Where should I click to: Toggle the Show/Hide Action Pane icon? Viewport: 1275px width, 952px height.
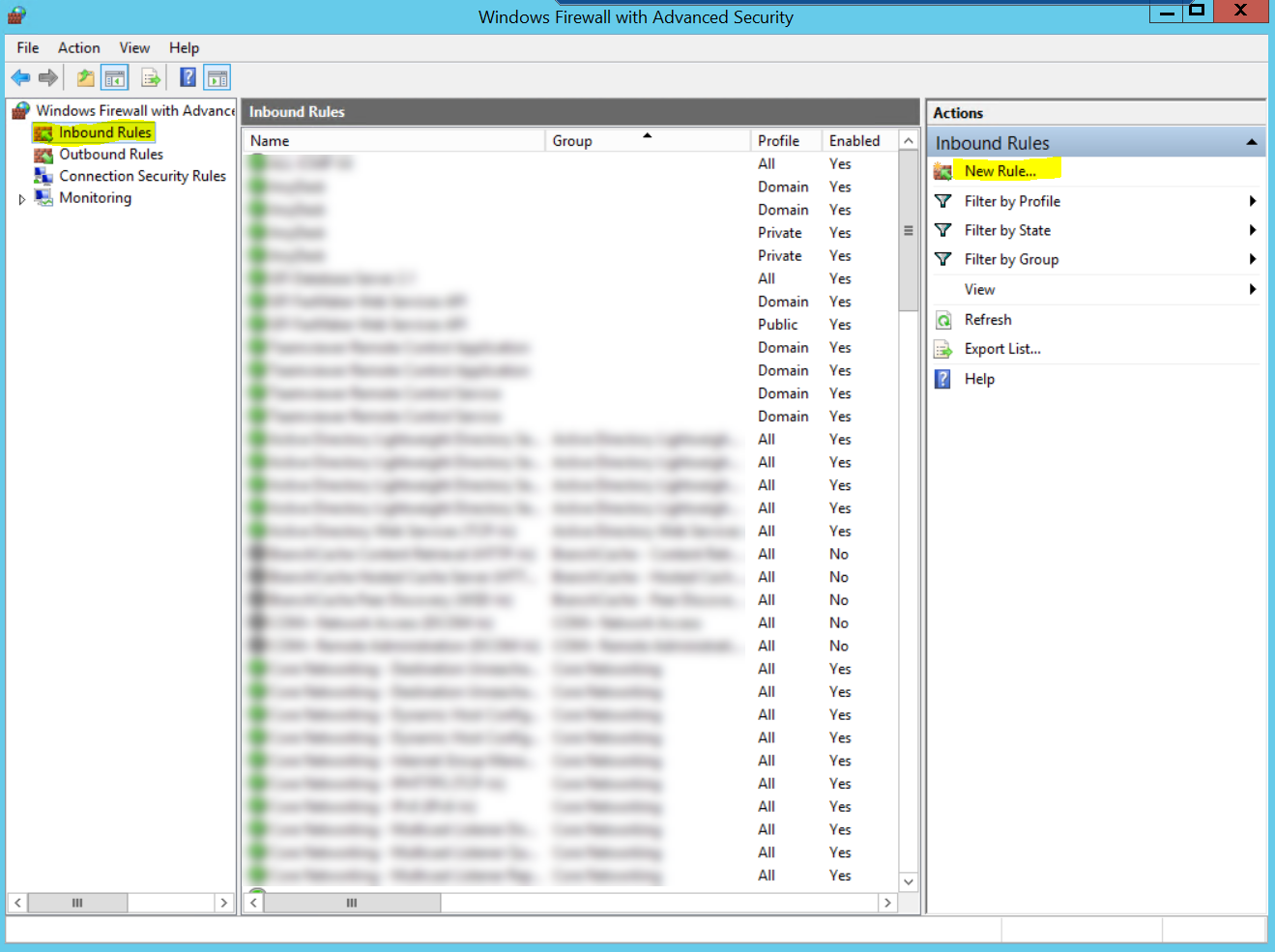coord(217,78)
